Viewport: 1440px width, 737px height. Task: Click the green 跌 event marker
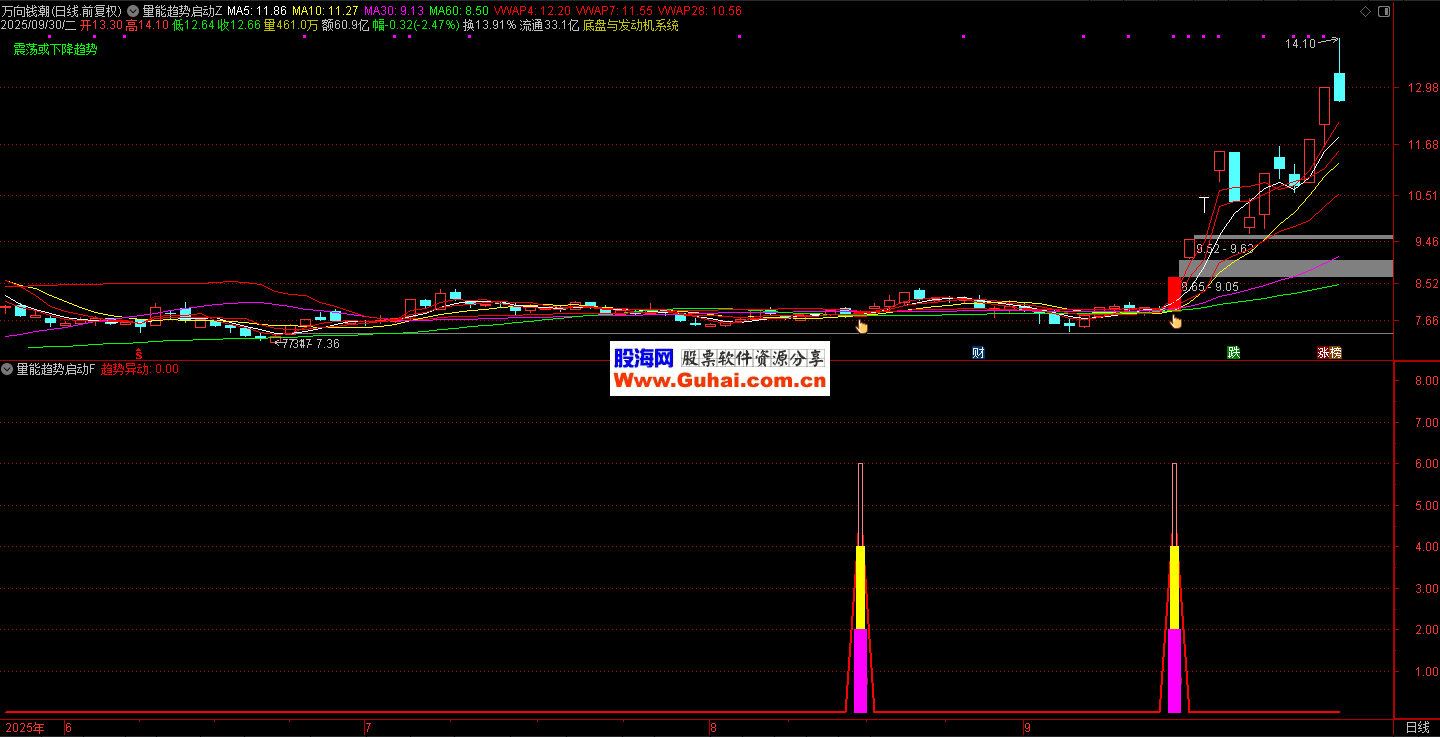[1234, 353]
